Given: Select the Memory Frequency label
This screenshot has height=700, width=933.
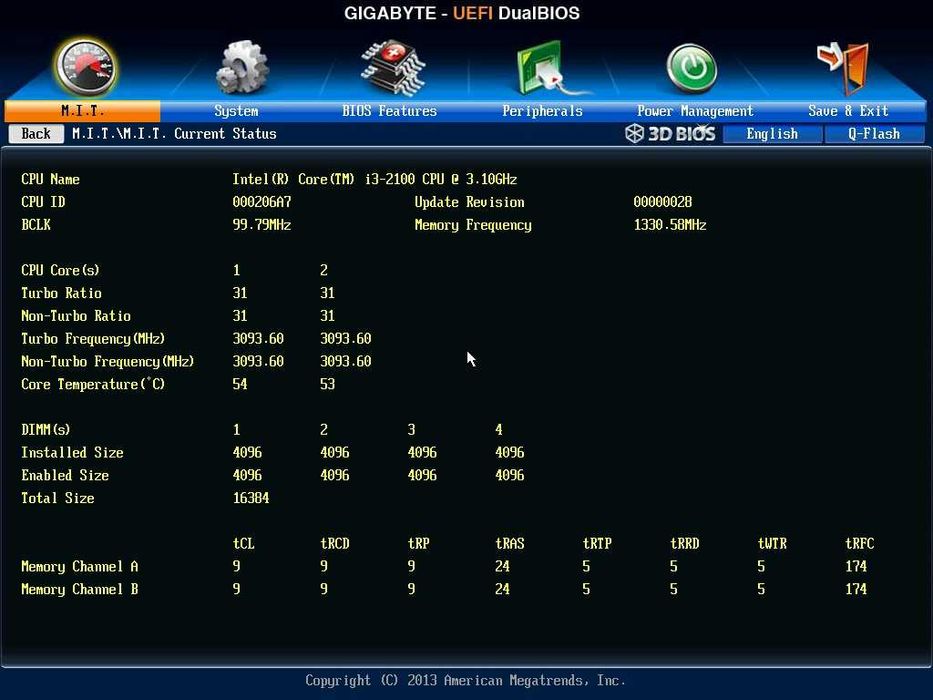Looking at the screenshot, I should [473, 225].
